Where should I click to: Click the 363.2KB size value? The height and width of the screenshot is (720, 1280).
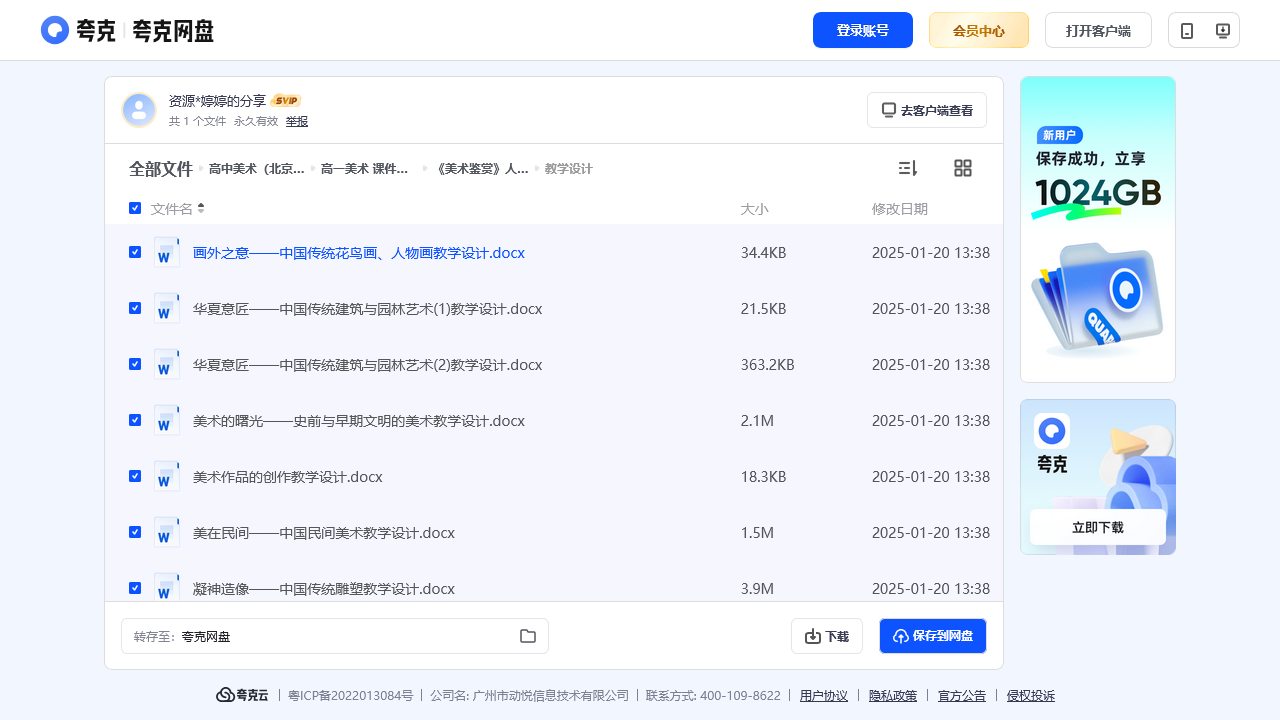(x=768, y=365)
